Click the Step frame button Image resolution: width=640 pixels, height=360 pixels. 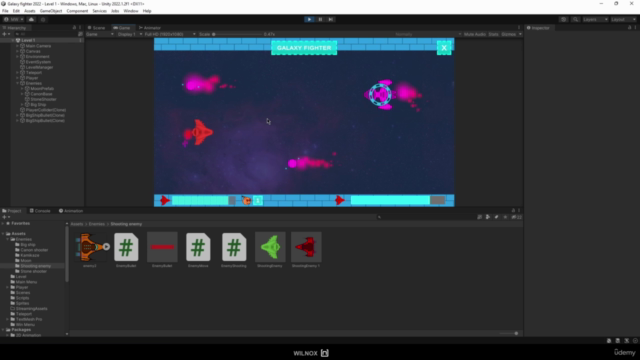331,19
